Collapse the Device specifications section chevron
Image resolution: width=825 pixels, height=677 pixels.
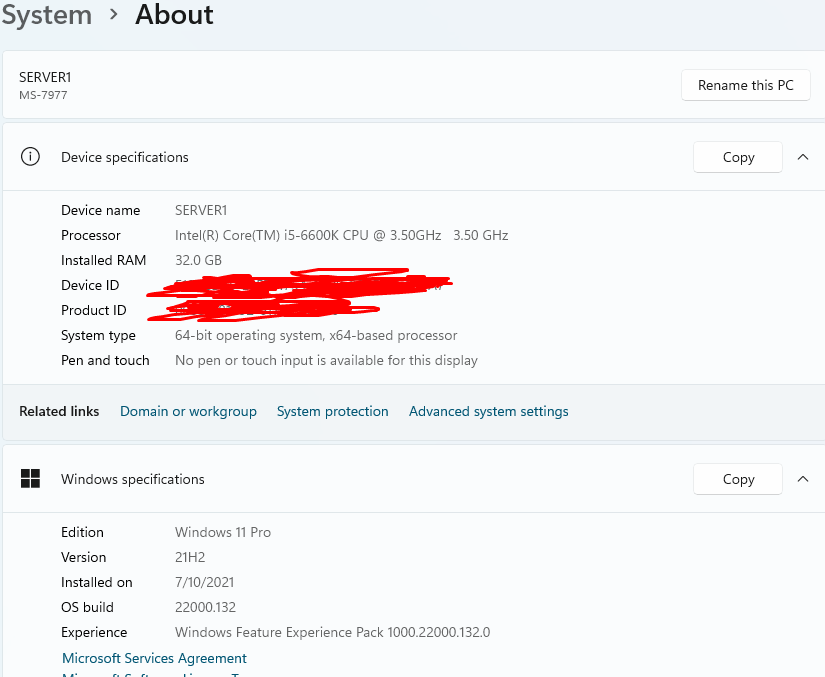(803, 157)
